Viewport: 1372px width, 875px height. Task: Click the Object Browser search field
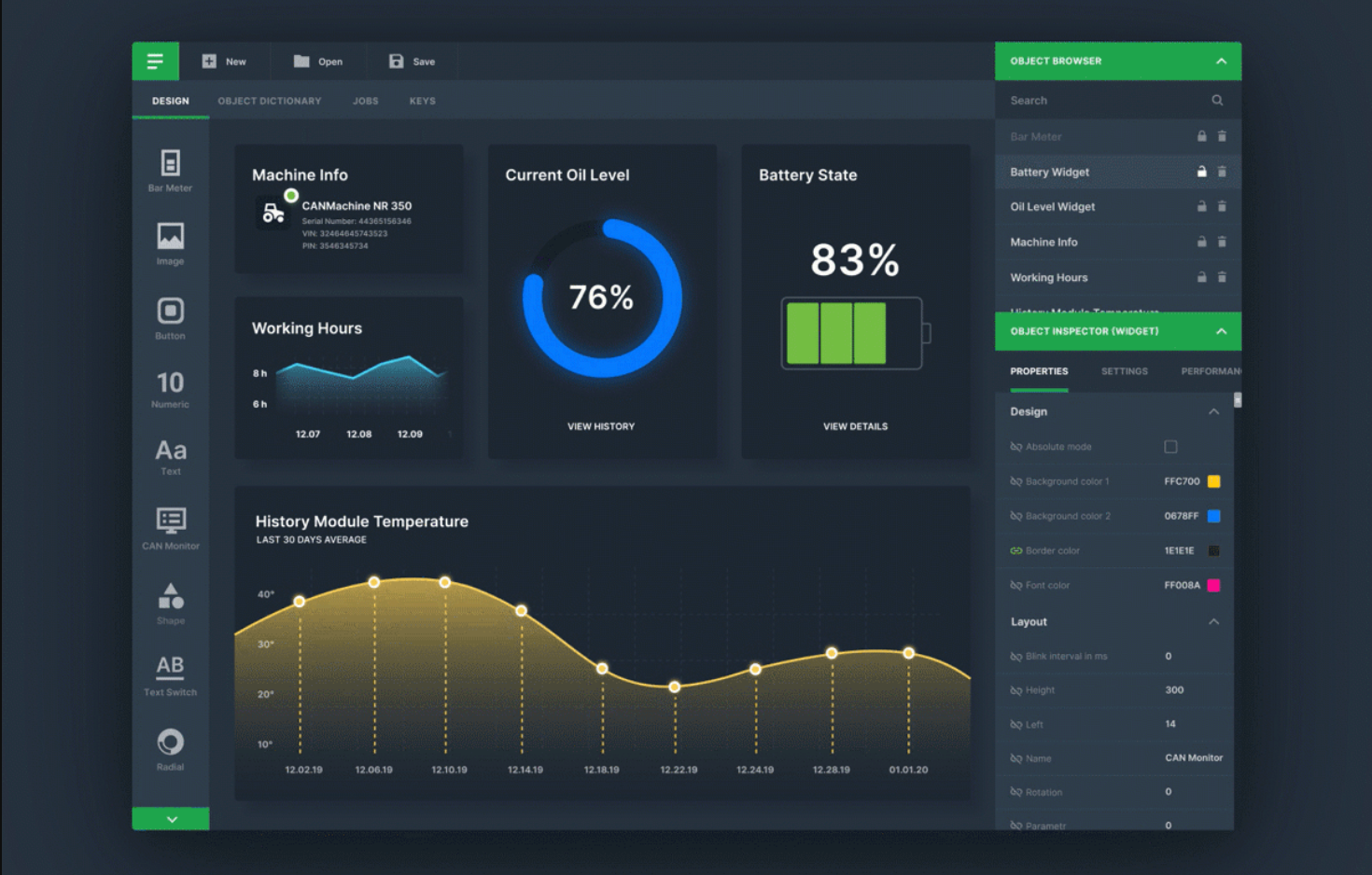pyautogui.click(x=1118, y=100)
